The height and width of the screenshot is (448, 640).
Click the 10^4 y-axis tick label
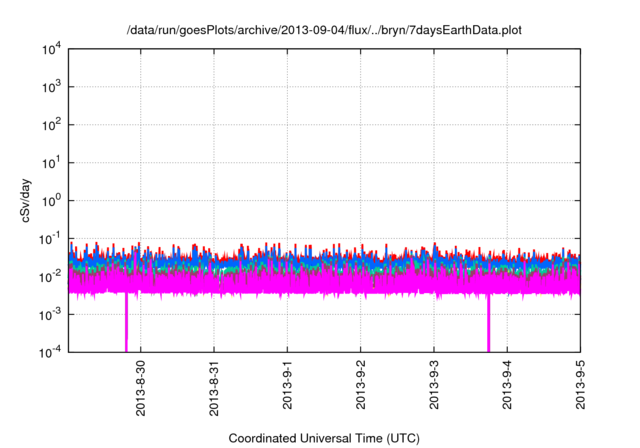(51, 49)
